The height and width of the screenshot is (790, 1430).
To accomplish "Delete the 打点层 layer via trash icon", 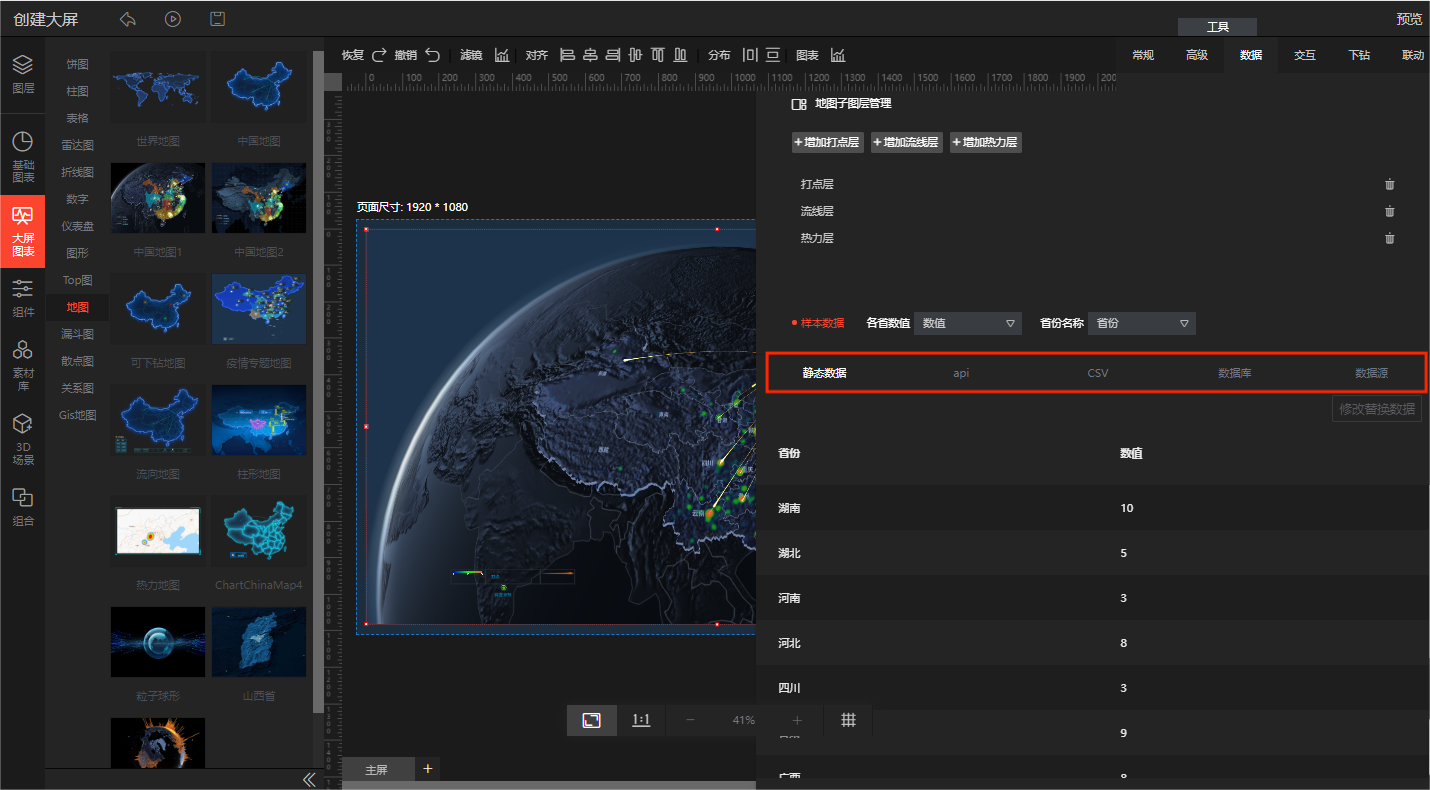I will (1389, 184).
